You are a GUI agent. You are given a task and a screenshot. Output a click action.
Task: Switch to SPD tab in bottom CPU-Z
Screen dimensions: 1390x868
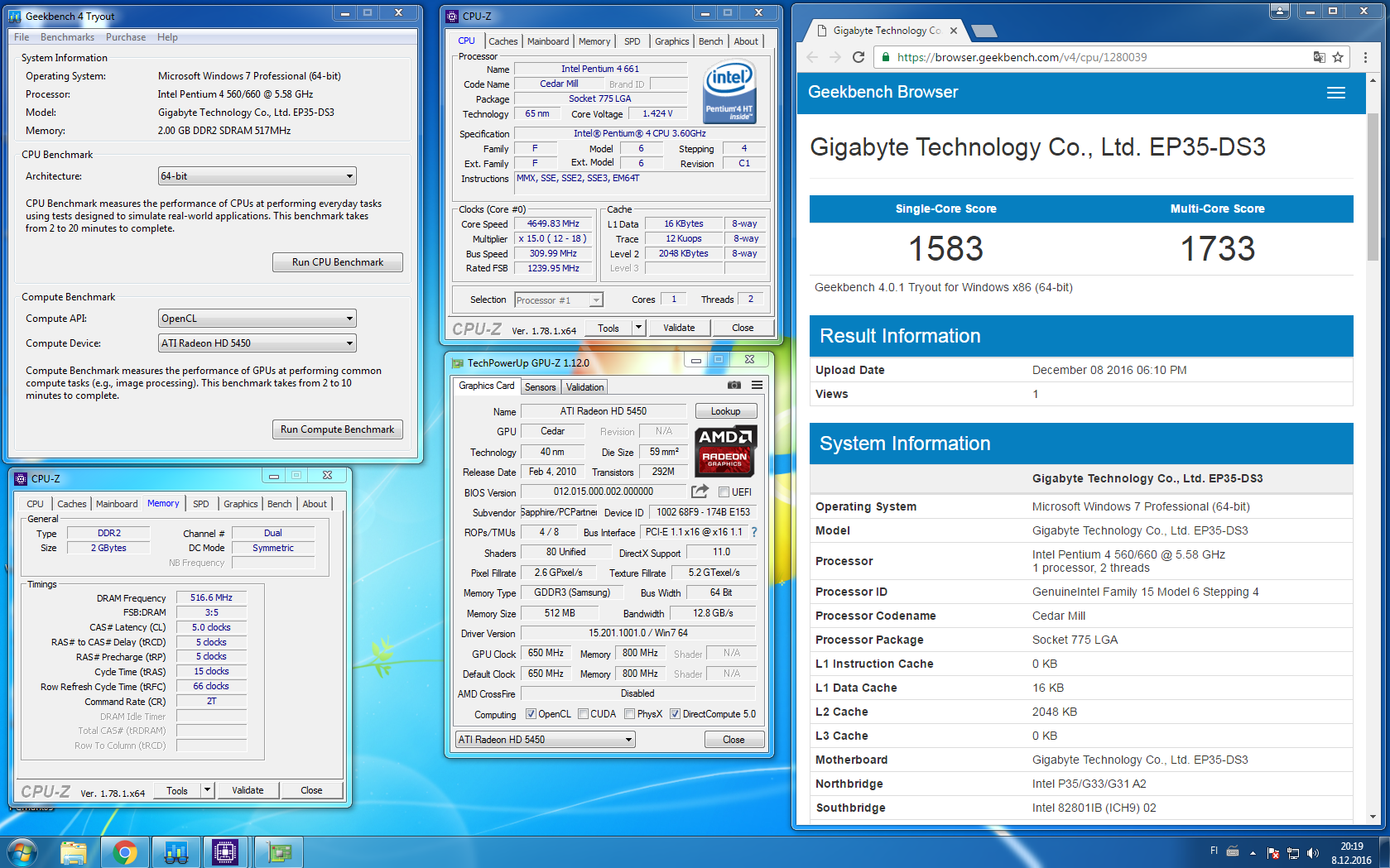pos(201,504)
